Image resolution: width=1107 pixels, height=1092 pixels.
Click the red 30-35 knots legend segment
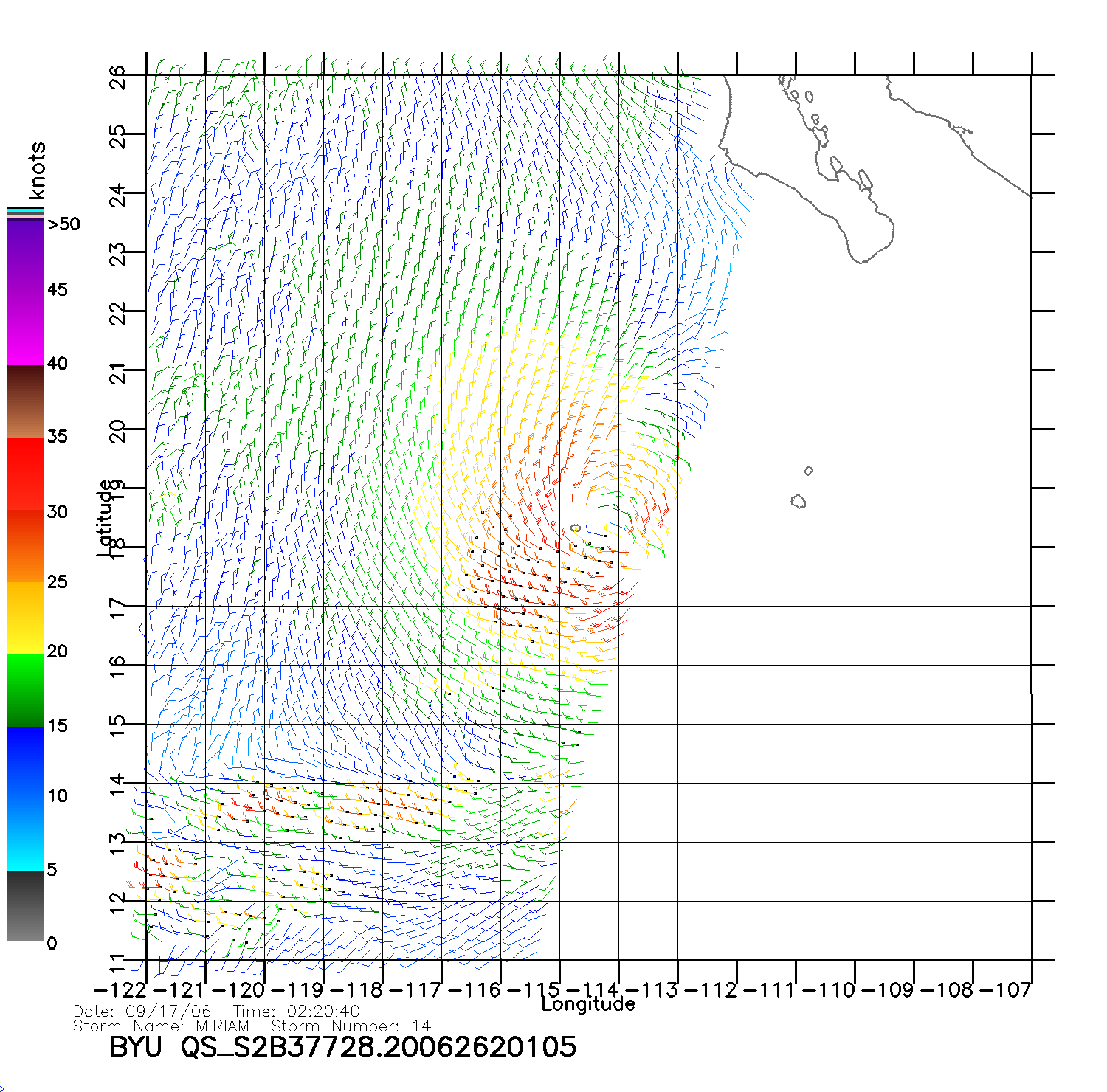(x=26, y=474)
